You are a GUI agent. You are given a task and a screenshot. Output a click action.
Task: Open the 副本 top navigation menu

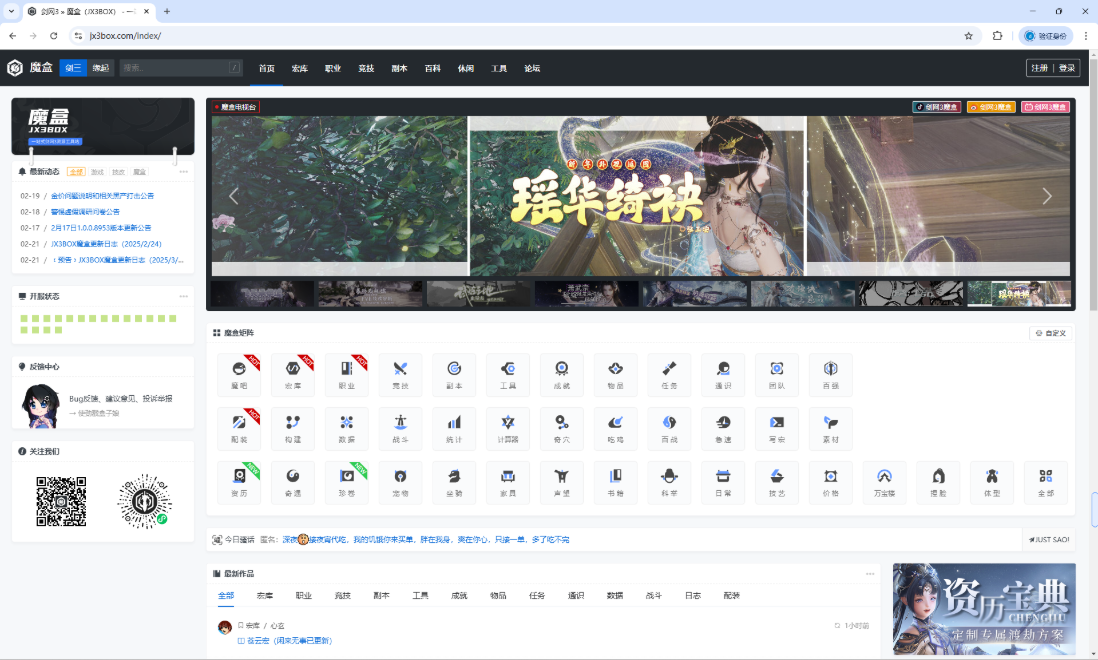(399, 68)
